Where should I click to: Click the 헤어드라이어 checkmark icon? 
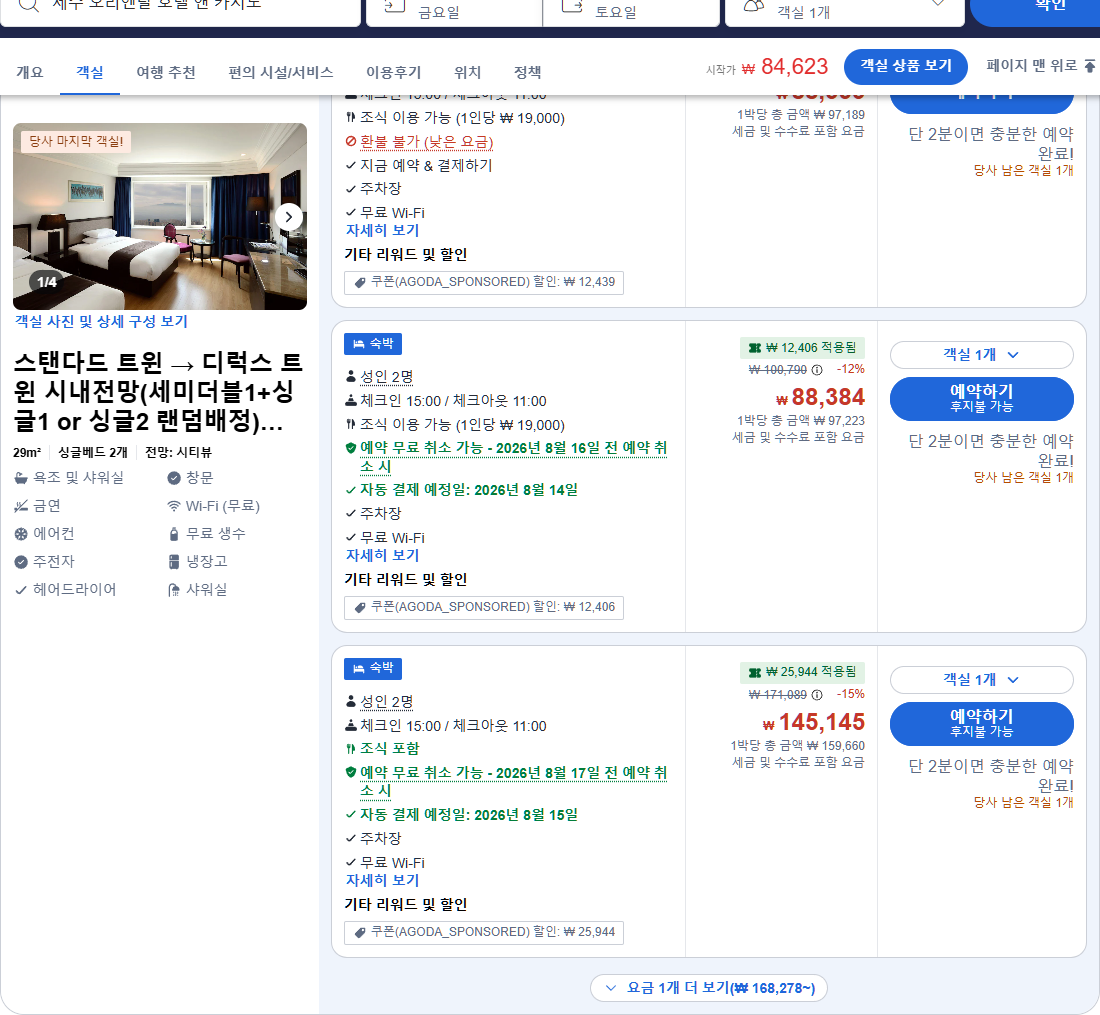pyautogui.click(x=21, y=590)
